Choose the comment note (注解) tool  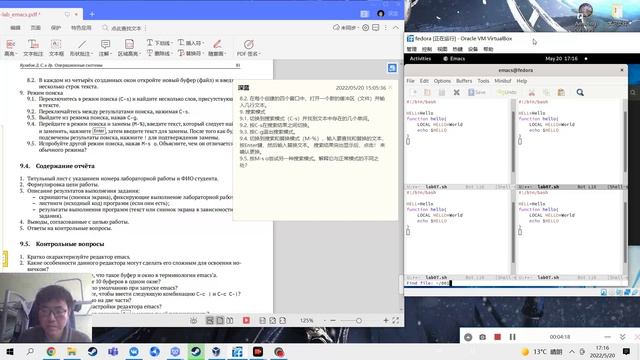tap(105, 47)
